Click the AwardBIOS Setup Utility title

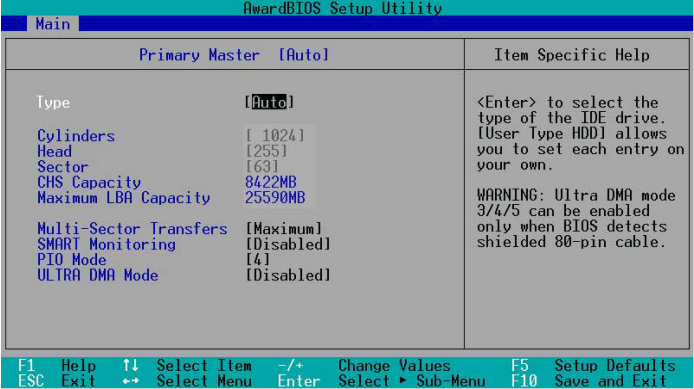343,8
